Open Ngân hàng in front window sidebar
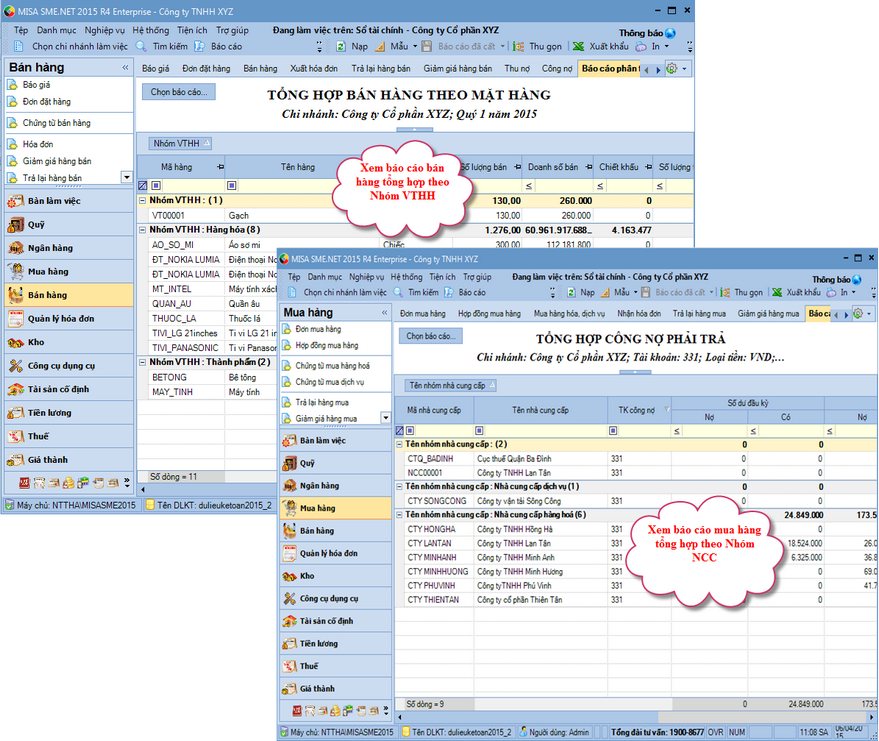This screenshot has height=741, width=879. coord(335,486)
